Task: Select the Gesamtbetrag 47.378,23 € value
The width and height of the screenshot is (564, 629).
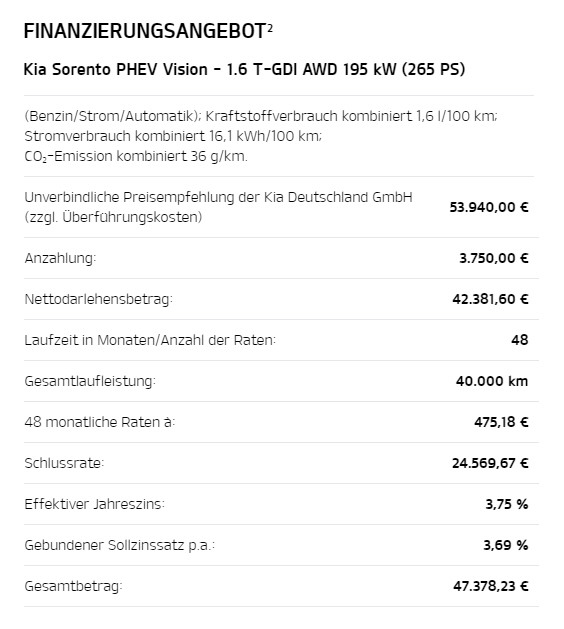Action: point(491,586)
